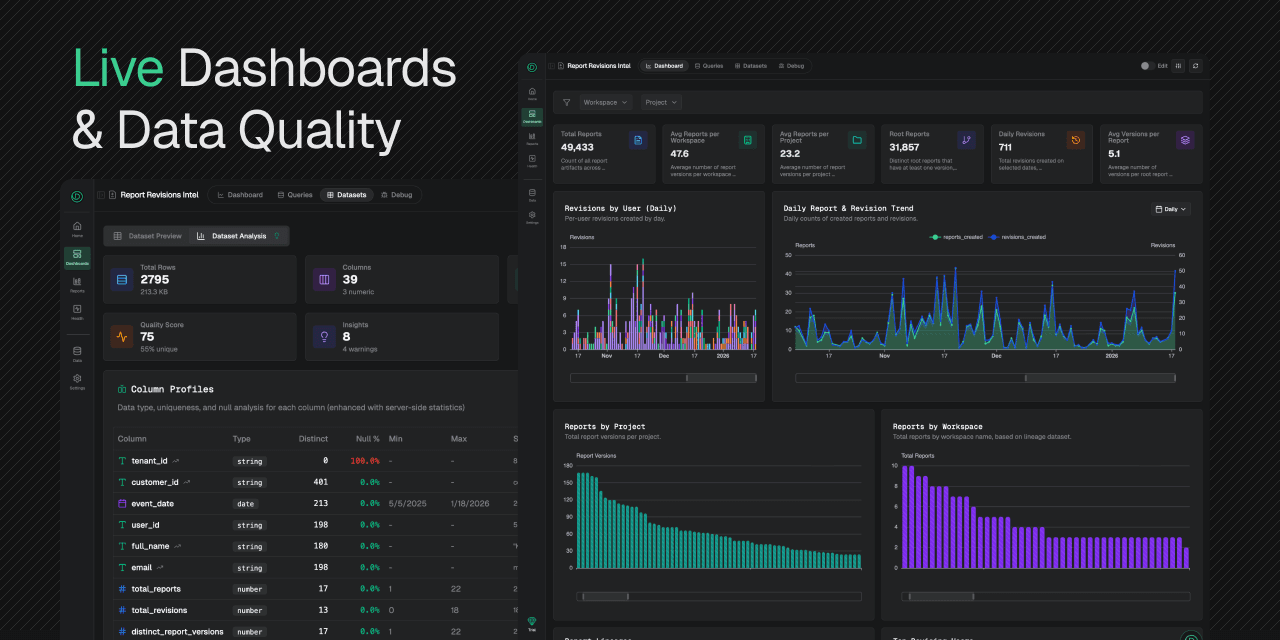Expand the Project filter dropdown
The width and height of the screenshot is (1280, 640).
pyautogui.click(x=661, y=102)
